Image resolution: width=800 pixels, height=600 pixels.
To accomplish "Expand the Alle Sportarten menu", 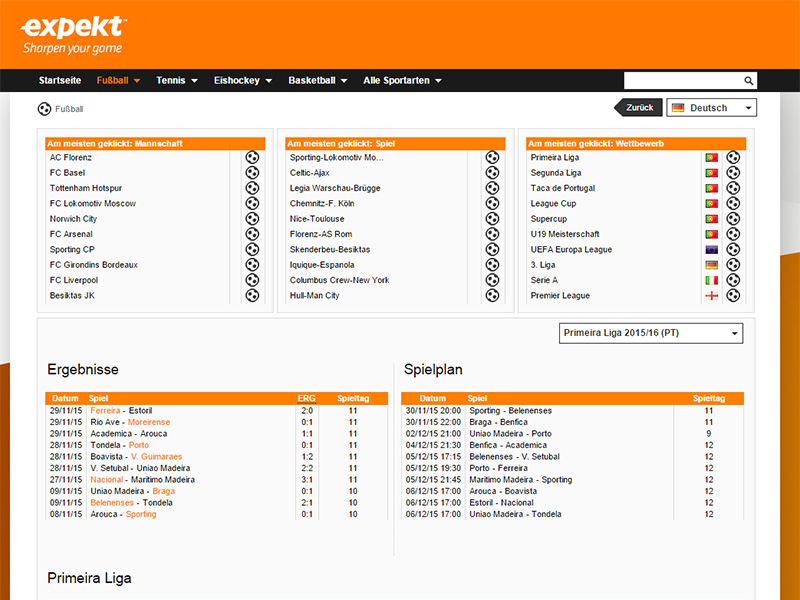I will [x=402, y=81].
